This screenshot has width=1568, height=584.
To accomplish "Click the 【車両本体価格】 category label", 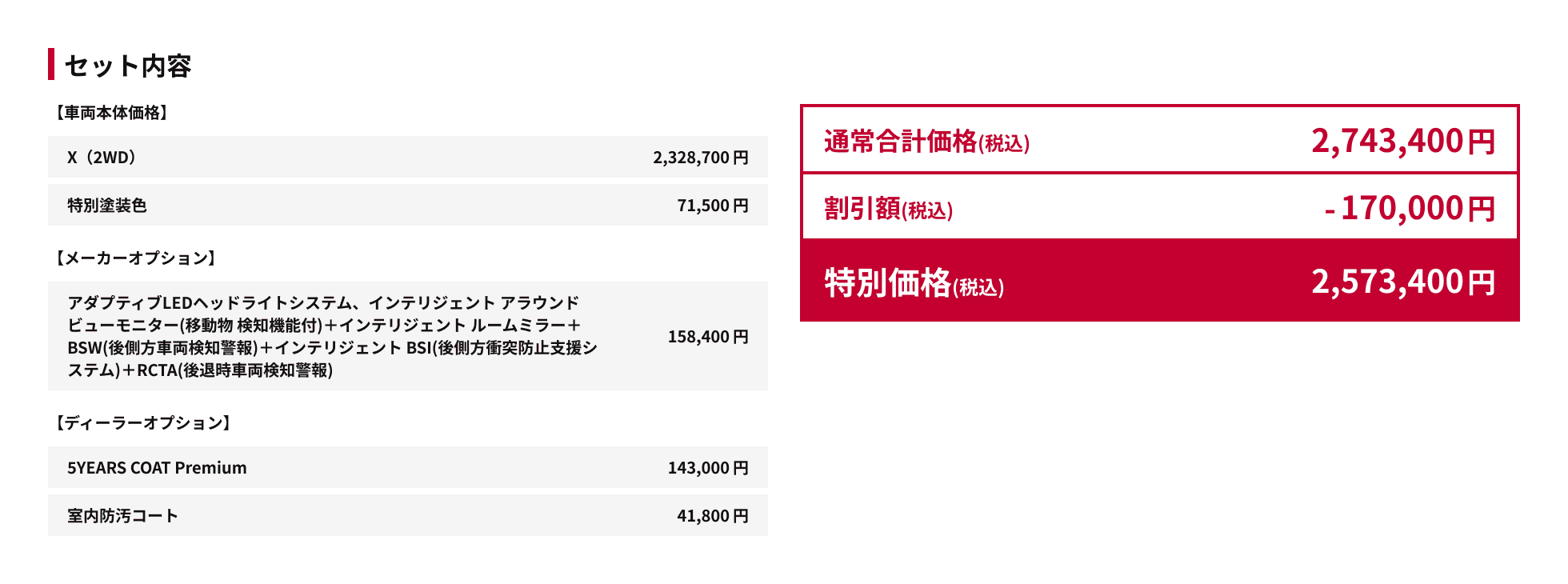I will (x=111, y=113).
